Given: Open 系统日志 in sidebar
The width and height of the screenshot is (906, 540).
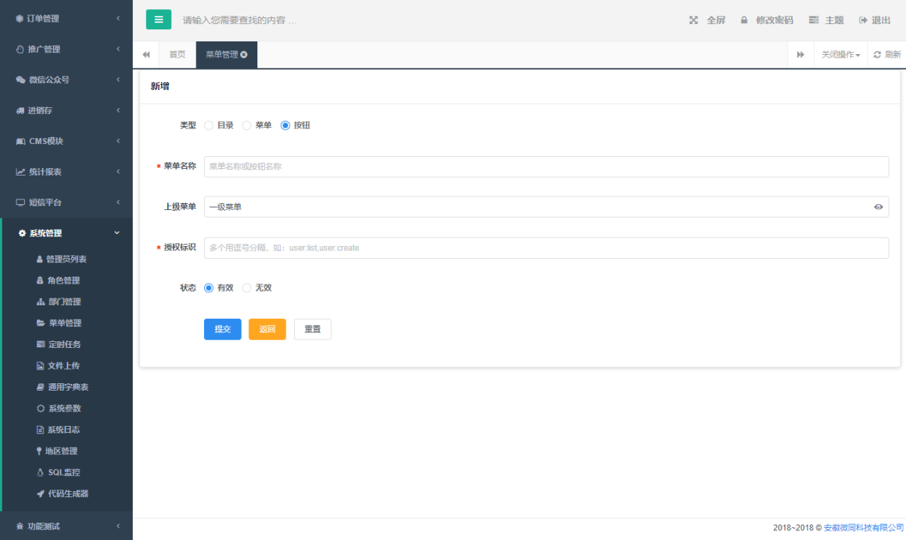Looking at the screenshot, I should pyautogui.click(x=64, y=430).
